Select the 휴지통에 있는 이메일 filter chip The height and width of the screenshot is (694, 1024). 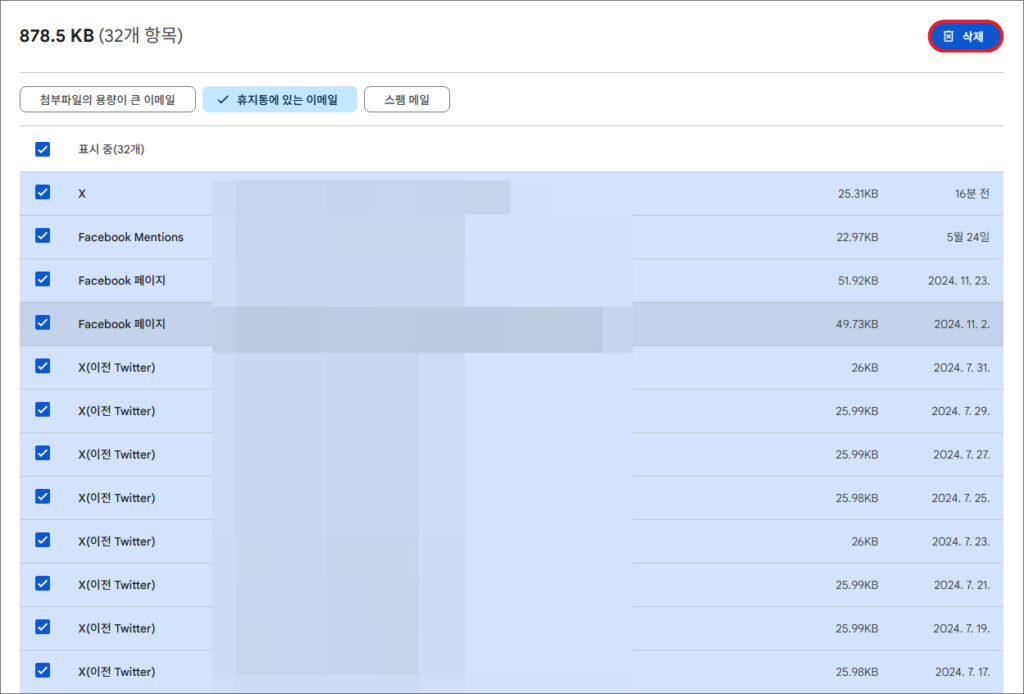[279, 99]
